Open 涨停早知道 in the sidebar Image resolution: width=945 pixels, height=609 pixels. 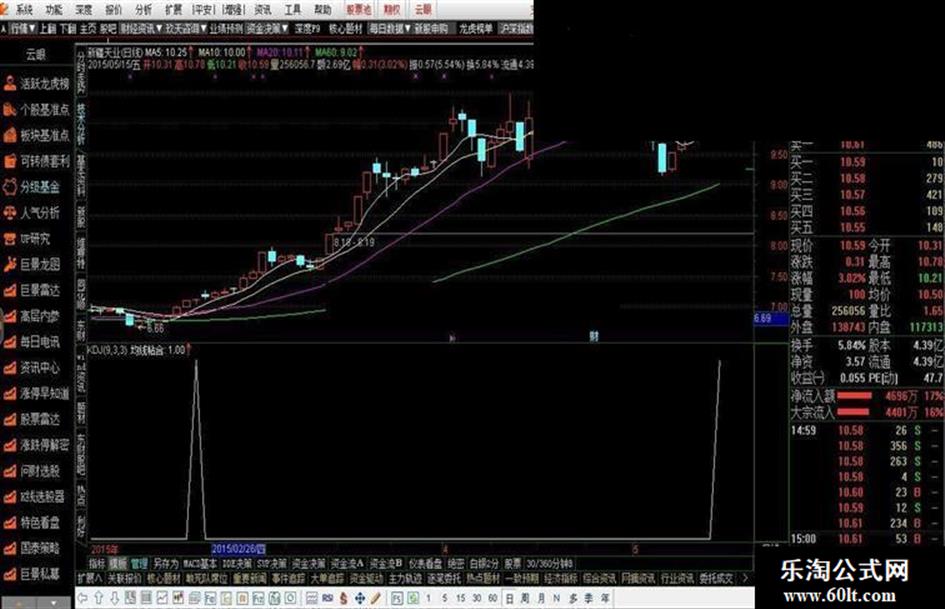point(36,394)
